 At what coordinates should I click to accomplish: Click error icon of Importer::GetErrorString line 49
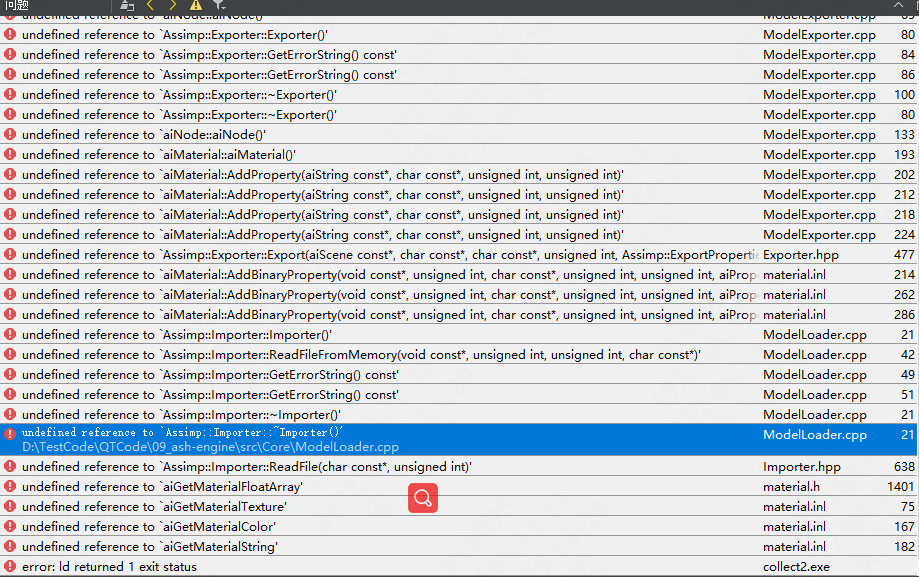click(10, 375)
